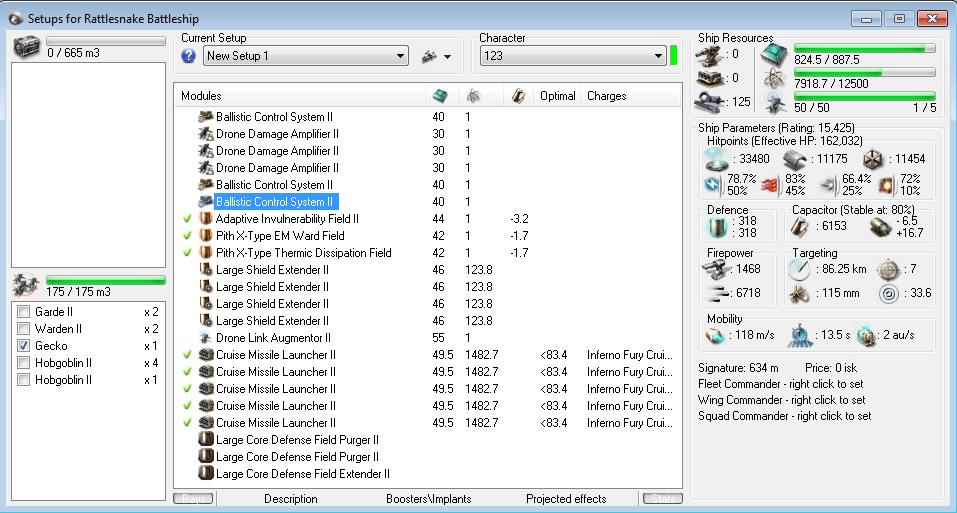
Task: Click the firepower DPS icon
Action: point(716,269)
